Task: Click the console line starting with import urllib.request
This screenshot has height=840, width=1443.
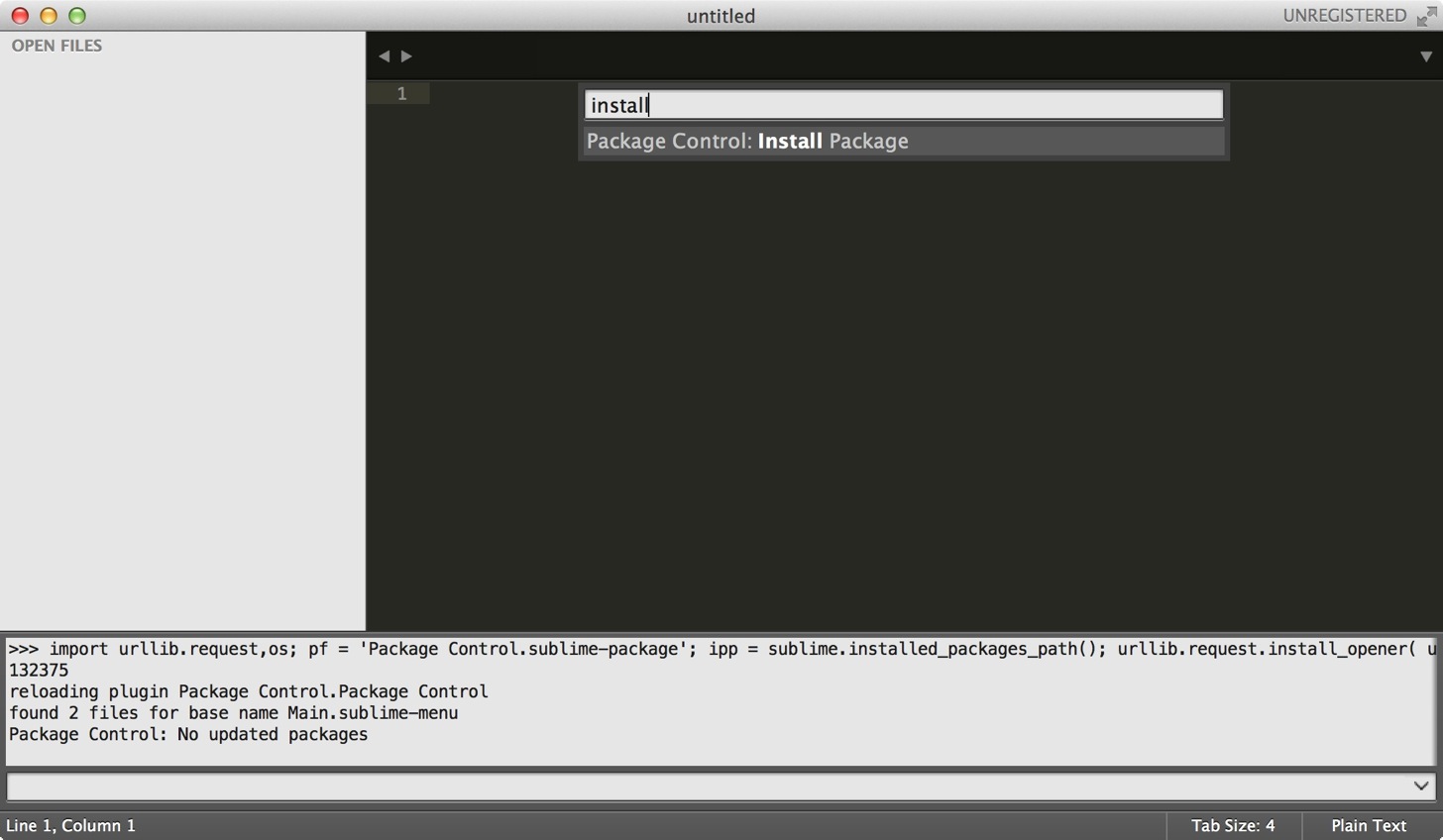Action: (x=721, y=649)
